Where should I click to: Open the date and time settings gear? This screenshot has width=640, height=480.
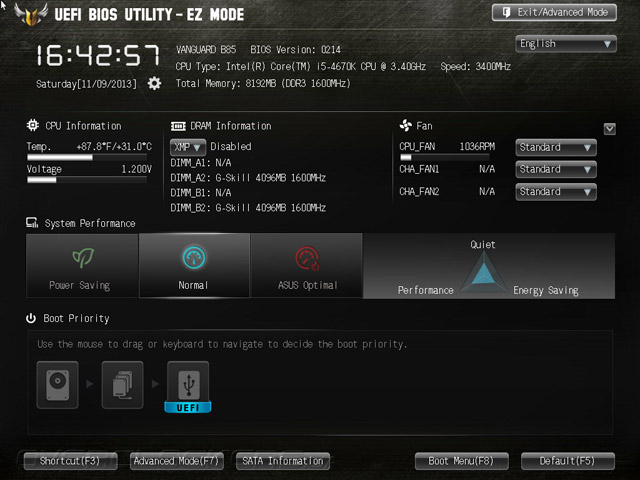pyautogui.click(x=154, y=83)
